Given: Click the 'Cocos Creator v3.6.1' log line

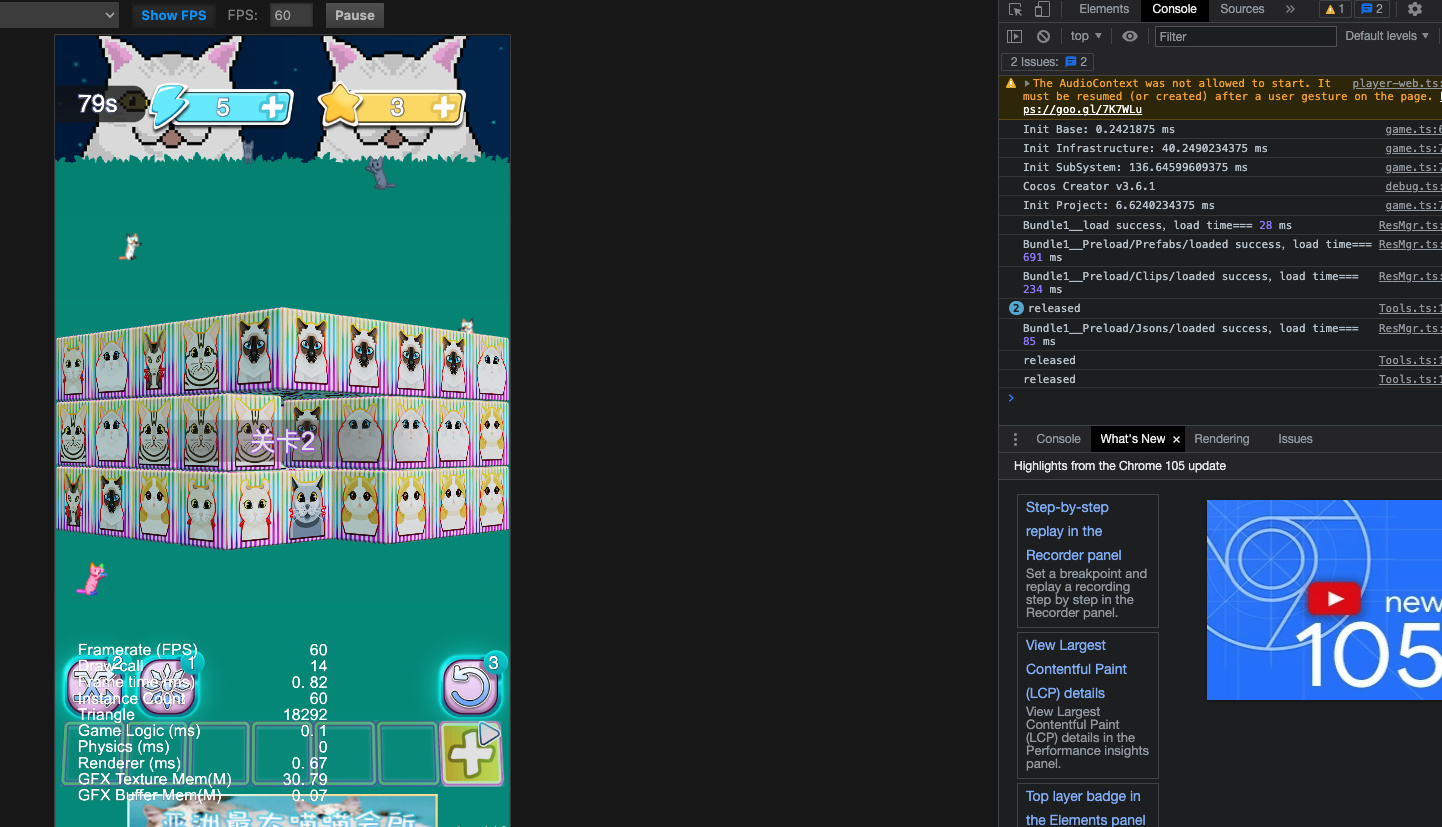Looking at the screenshot, I should [x=1089, y=186].
